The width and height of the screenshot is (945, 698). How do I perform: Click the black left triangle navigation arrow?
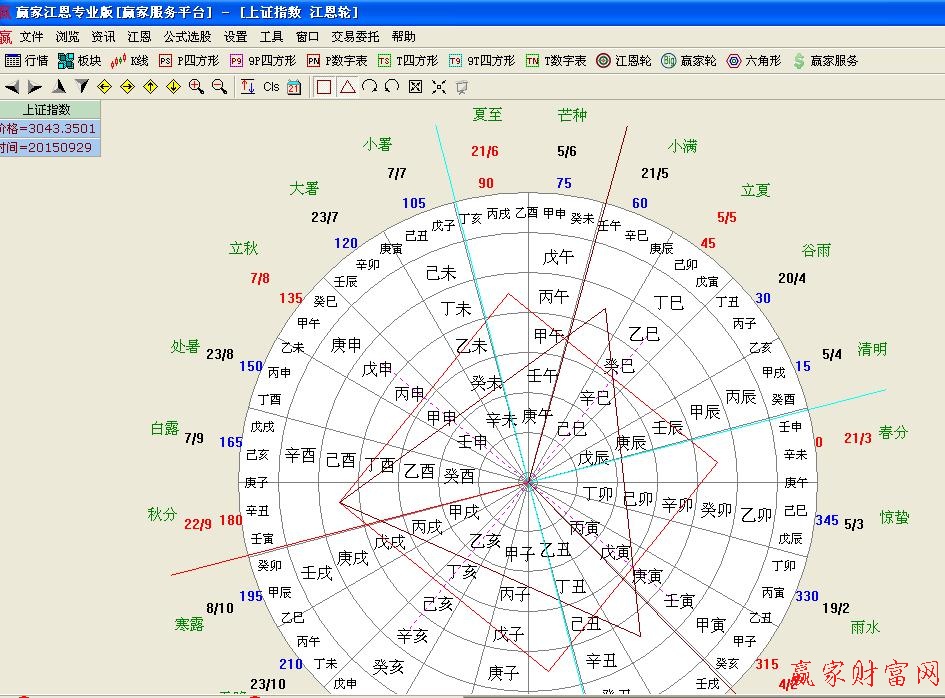click(12, 87)
